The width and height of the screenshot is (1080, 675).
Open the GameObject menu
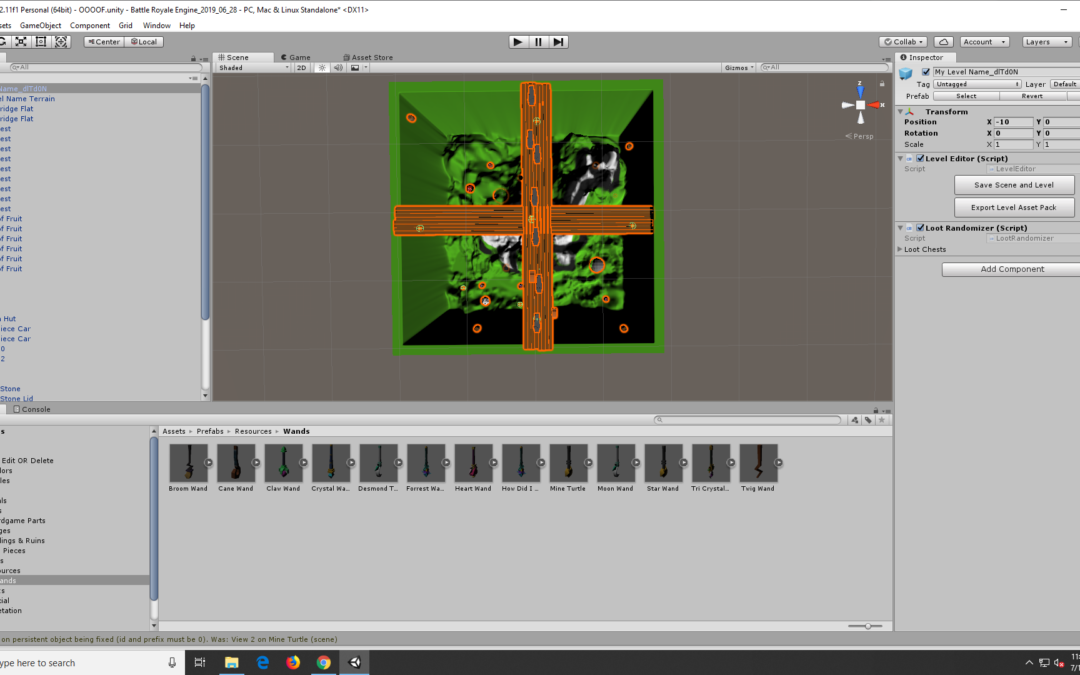point(41,25)
